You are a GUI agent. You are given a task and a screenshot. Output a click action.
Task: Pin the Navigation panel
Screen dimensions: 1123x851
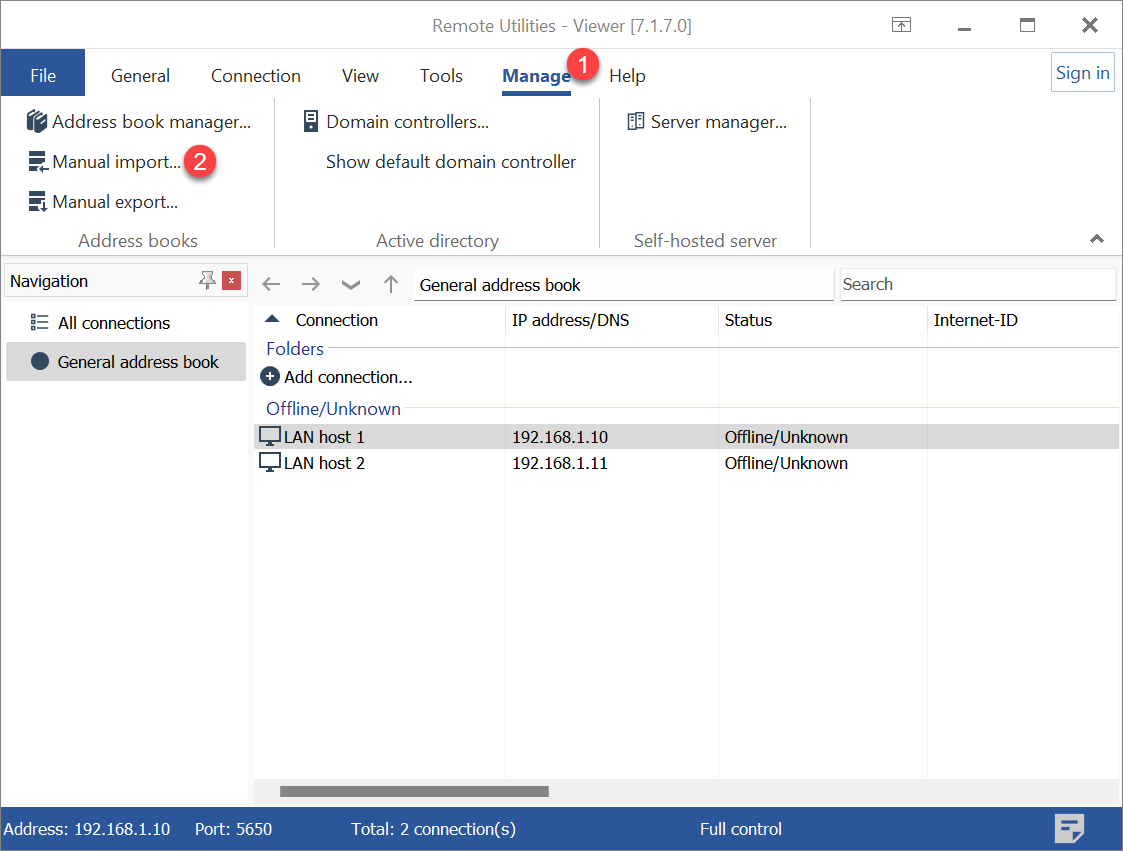(207, 281)
